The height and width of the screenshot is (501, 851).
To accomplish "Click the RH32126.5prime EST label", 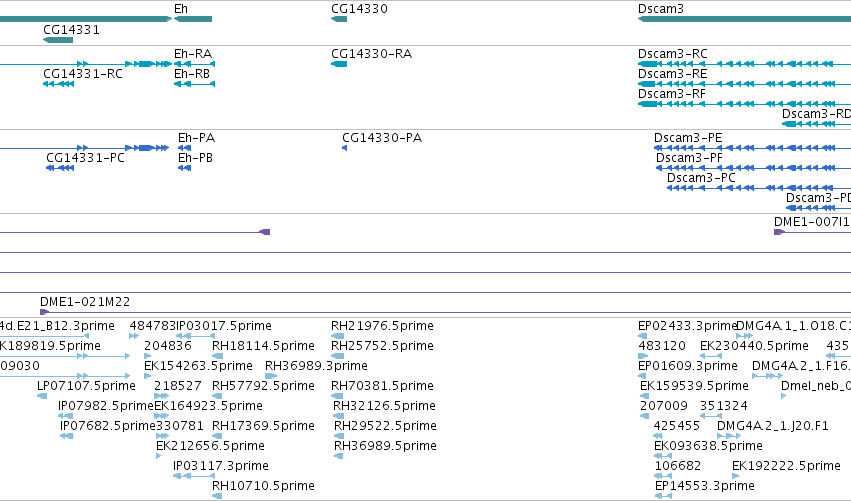I will click(384, 406).
